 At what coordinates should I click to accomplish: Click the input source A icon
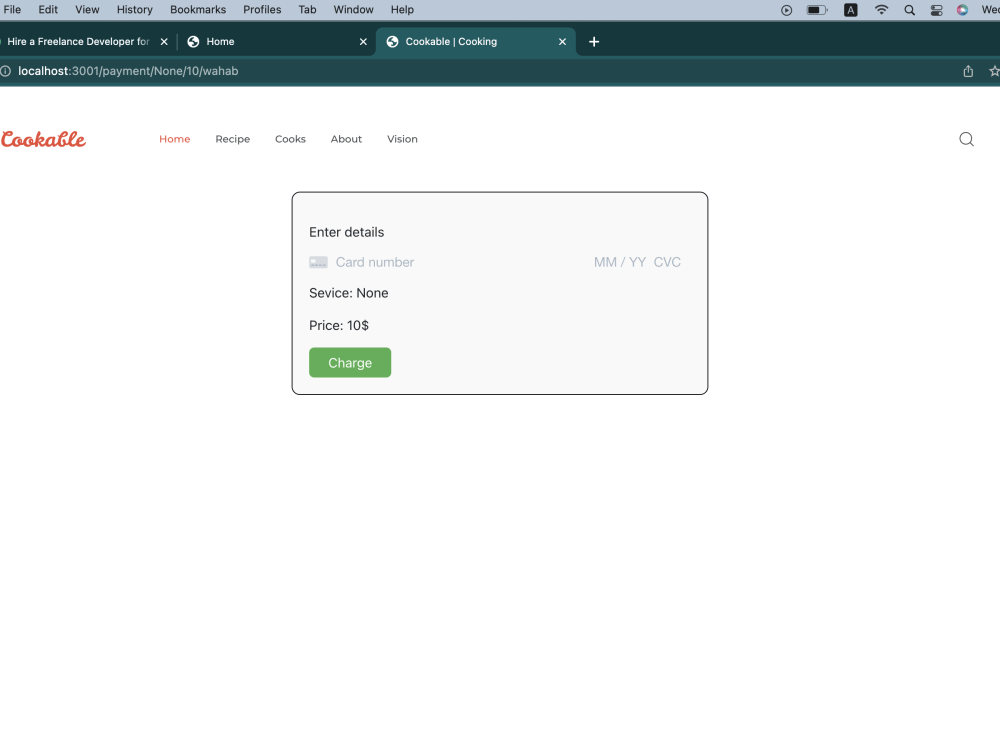click(x=850, y=10)
